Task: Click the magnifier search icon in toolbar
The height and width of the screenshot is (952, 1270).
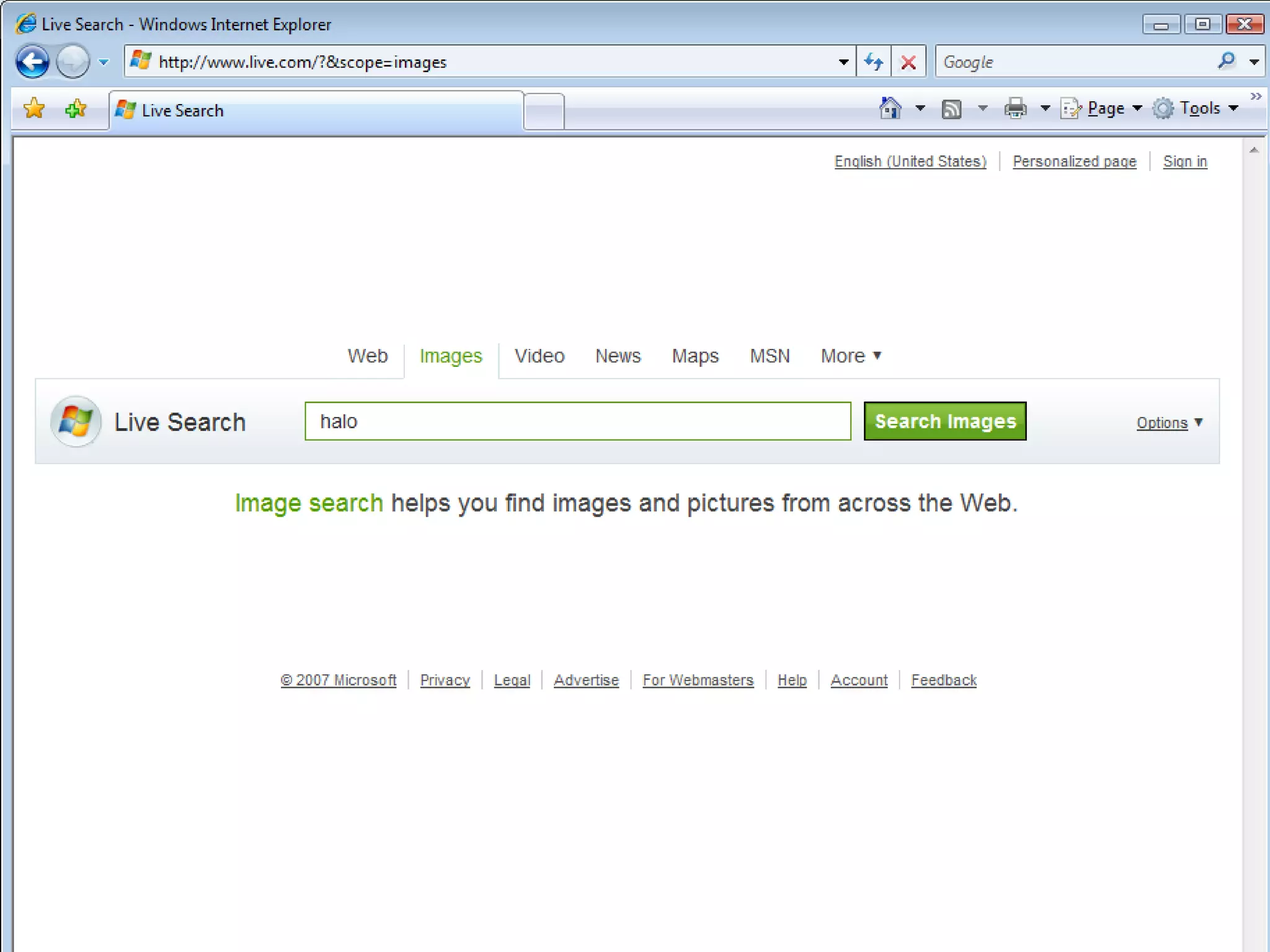Action: coord(1226,61)
